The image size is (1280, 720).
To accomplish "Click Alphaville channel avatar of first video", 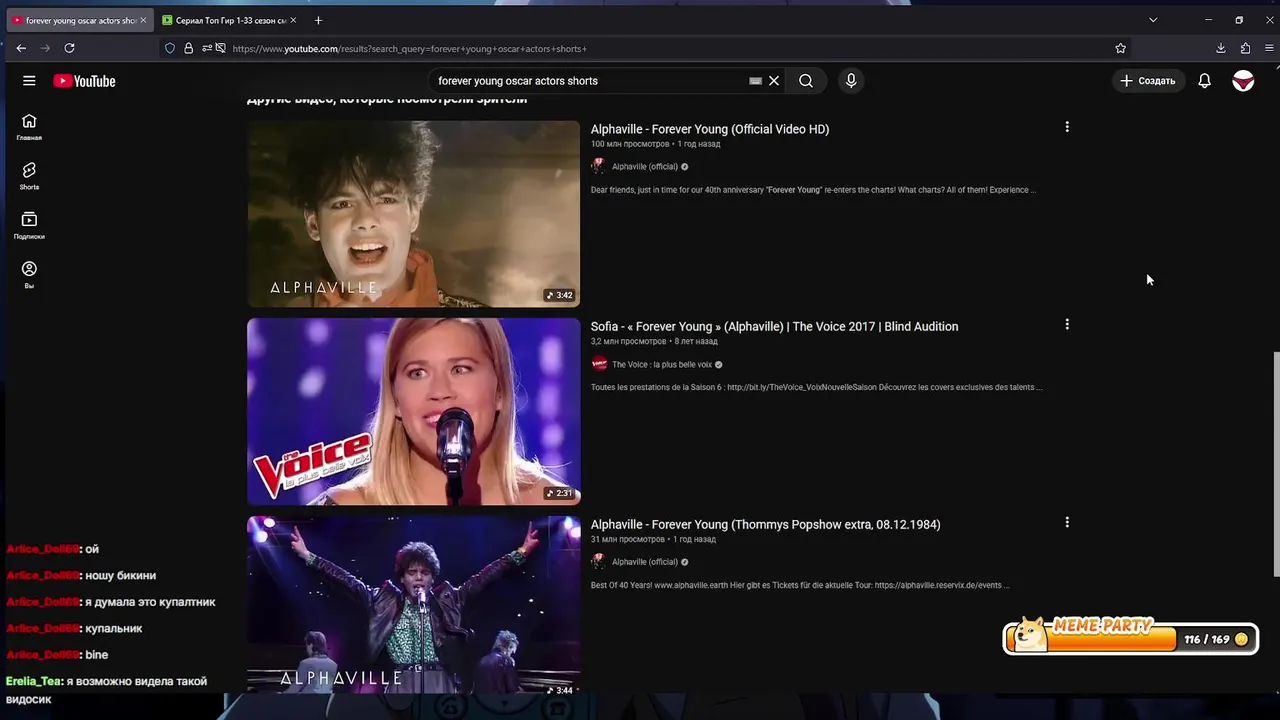I will 599,166.
